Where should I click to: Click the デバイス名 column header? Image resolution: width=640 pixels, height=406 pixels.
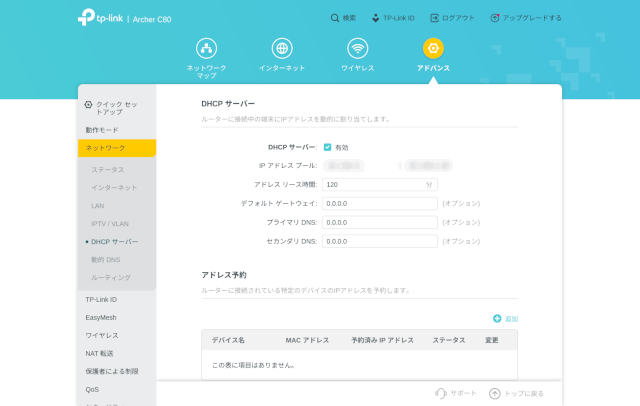(228, 340)
